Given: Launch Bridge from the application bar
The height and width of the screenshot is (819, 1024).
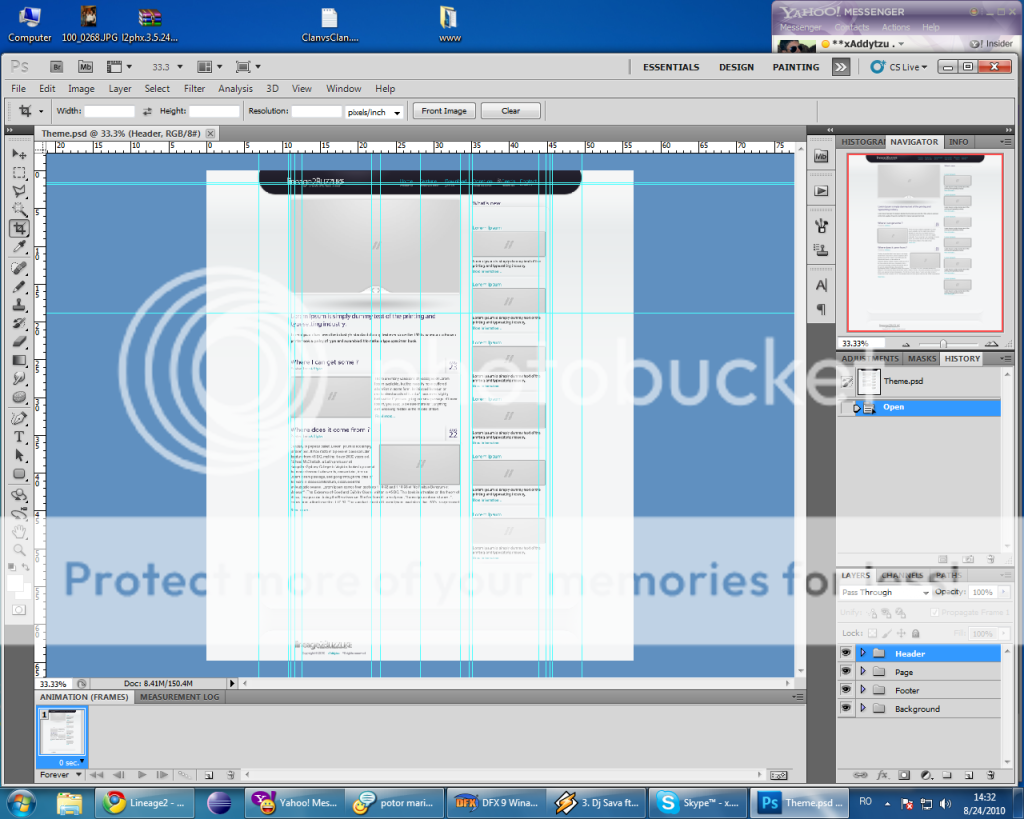Looking at the screenshot, I should click(57, 67).
